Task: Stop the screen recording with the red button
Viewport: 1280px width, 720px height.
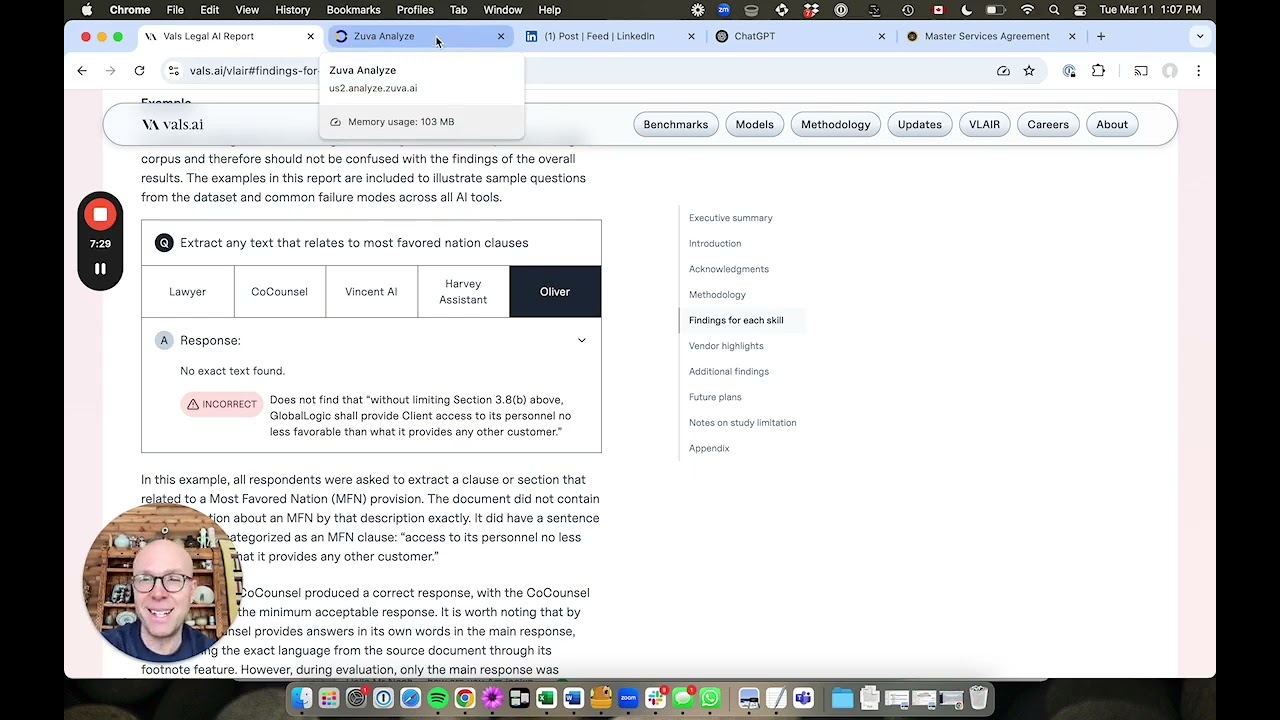Action: [100, 214]
